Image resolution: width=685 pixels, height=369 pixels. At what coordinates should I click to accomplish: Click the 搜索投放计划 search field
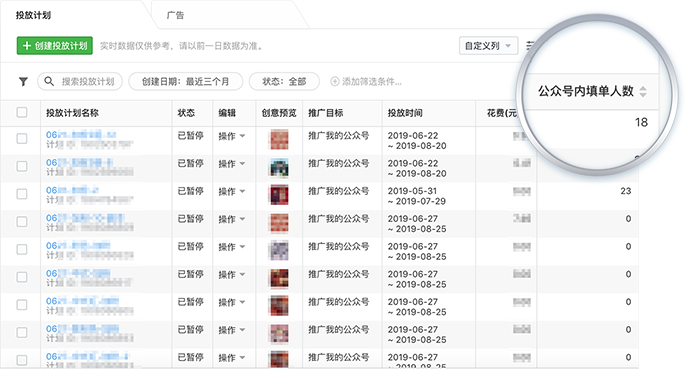[x=80, y=82]
